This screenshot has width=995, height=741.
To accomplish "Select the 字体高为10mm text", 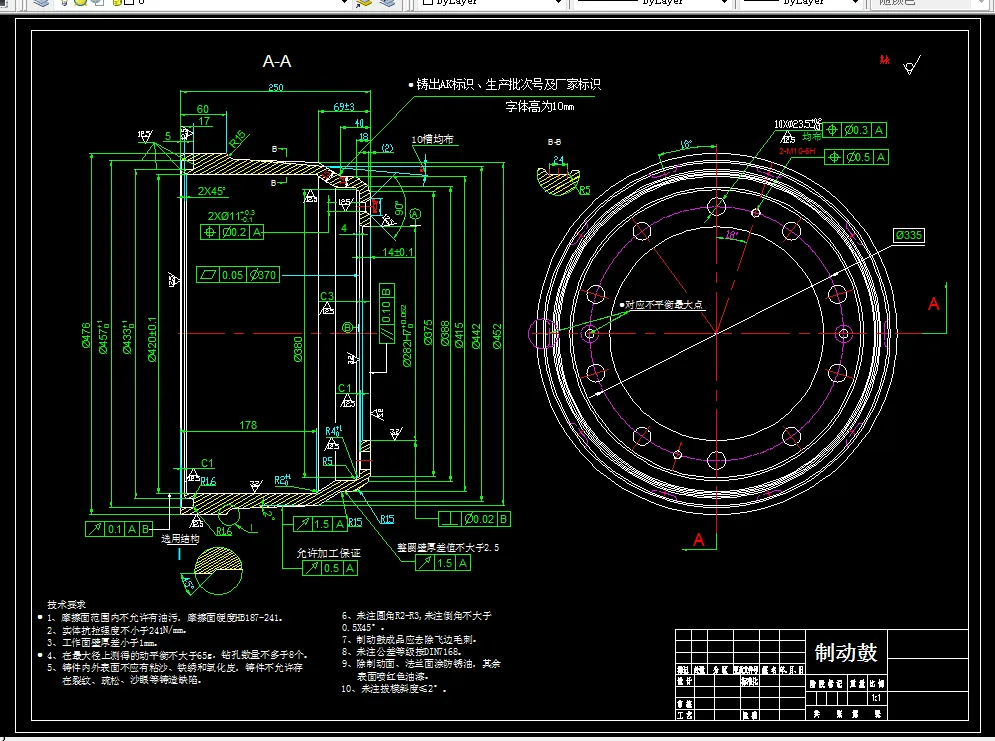I will [x=540, y=107].
